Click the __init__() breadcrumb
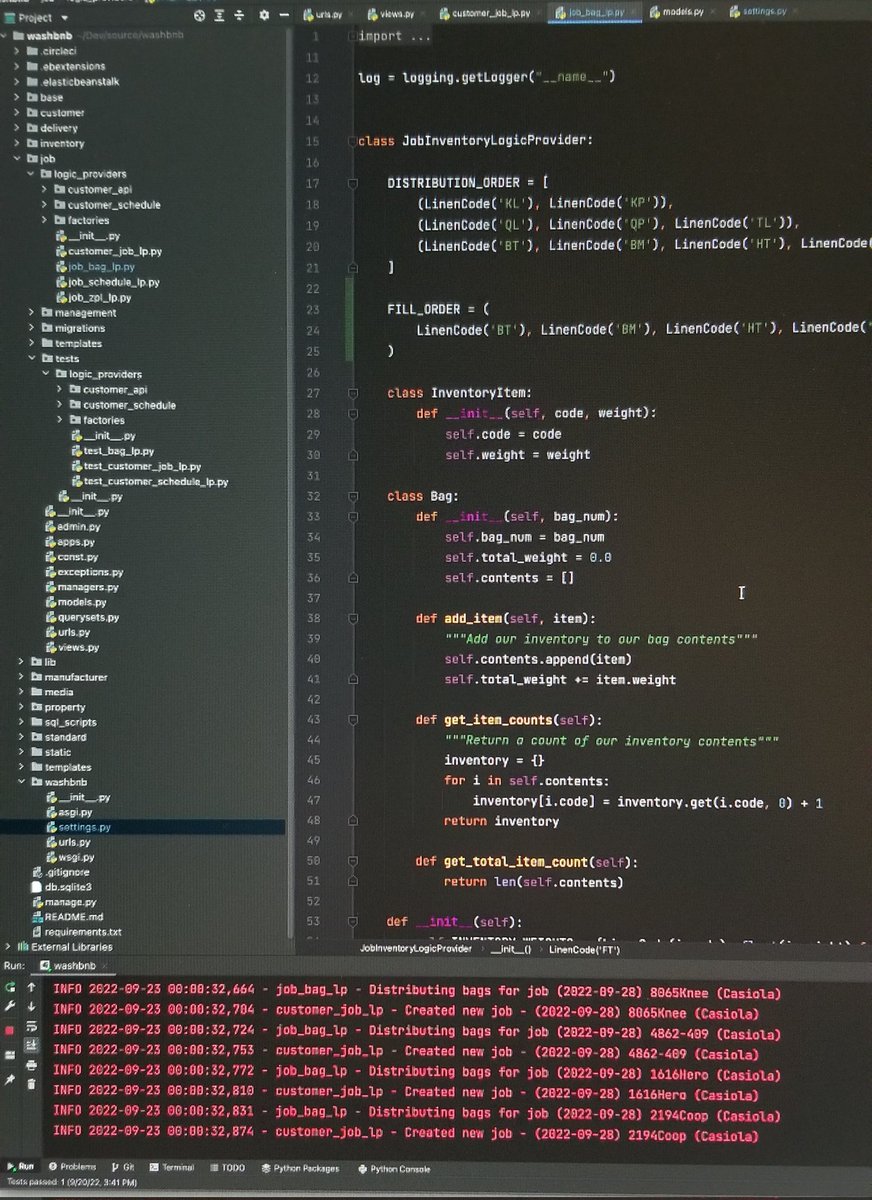872x1200 pixels. coord(509,948)
